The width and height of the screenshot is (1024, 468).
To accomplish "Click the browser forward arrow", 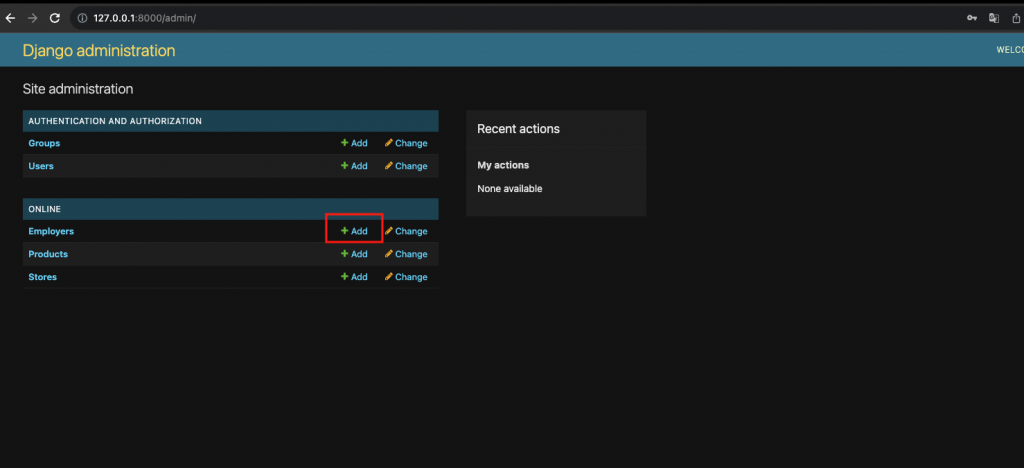I will tap(32, 18).
